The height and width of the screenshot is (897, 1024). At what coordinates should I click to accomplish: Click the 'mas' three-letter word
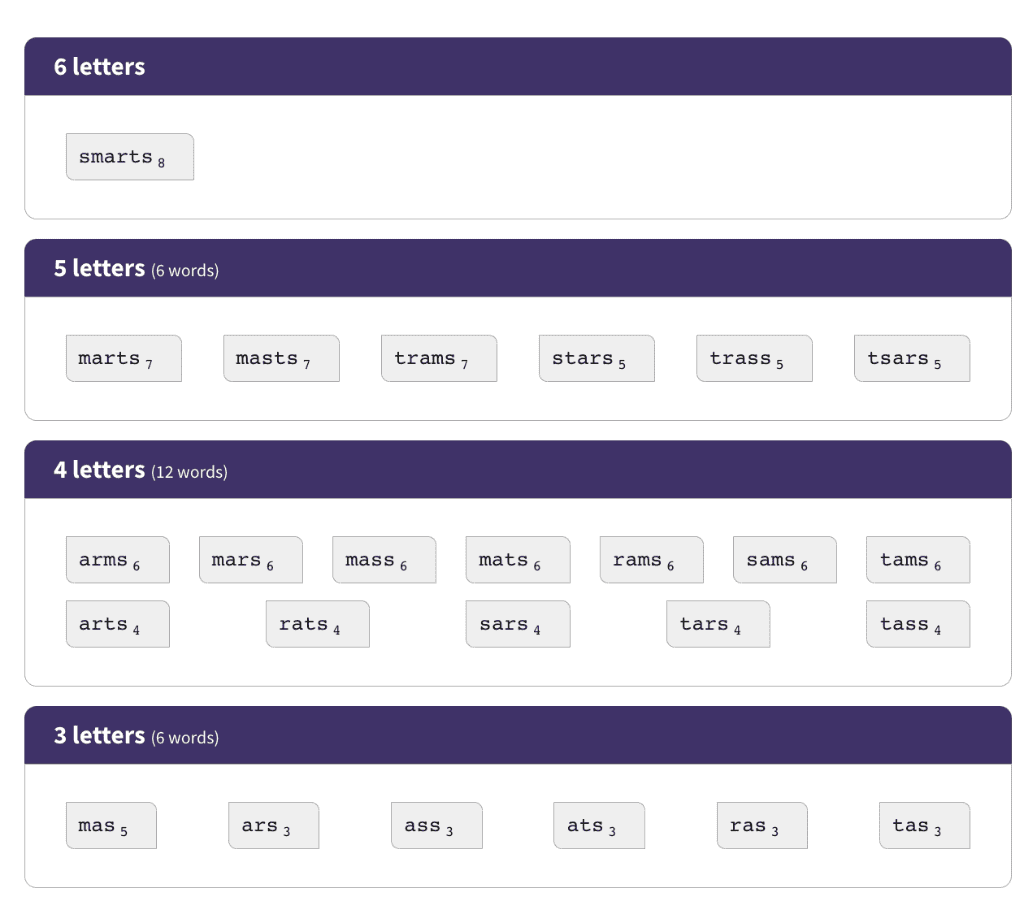coord(111,826)
